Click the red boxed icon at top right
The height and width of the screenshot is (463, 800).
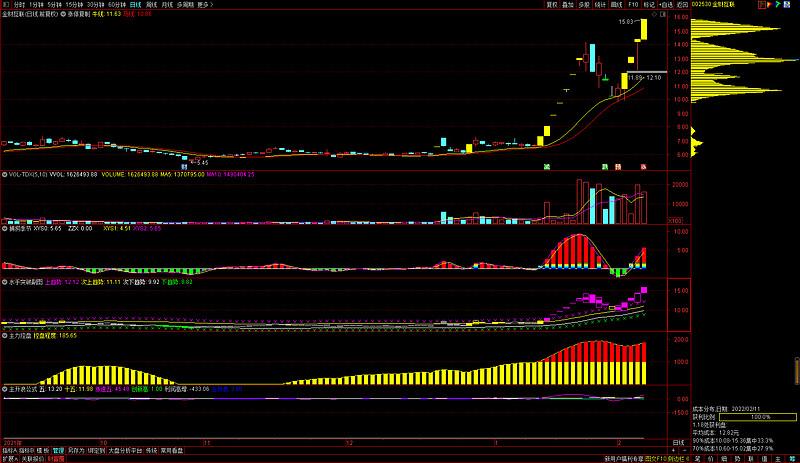click(x=762, y=4)
